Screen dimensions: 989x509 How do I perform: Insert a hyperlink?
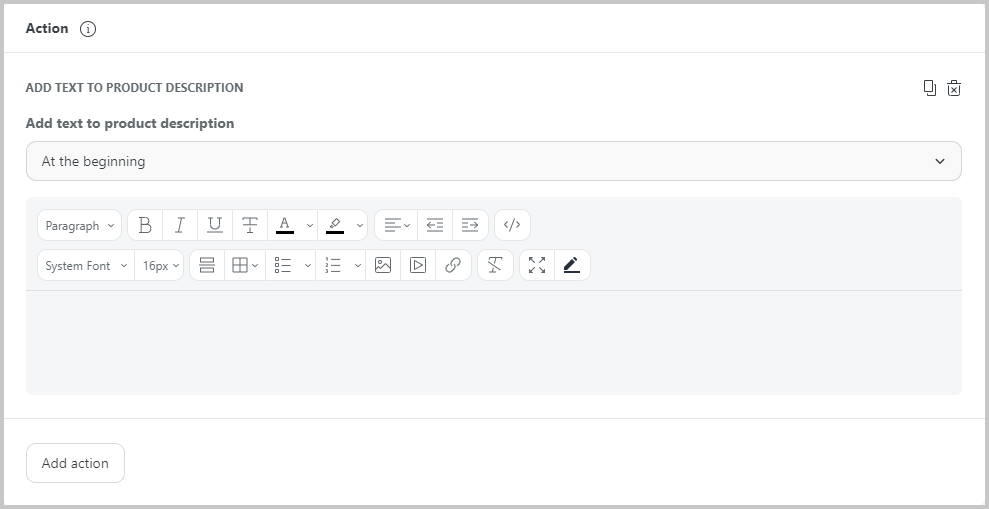click(453, 265)
